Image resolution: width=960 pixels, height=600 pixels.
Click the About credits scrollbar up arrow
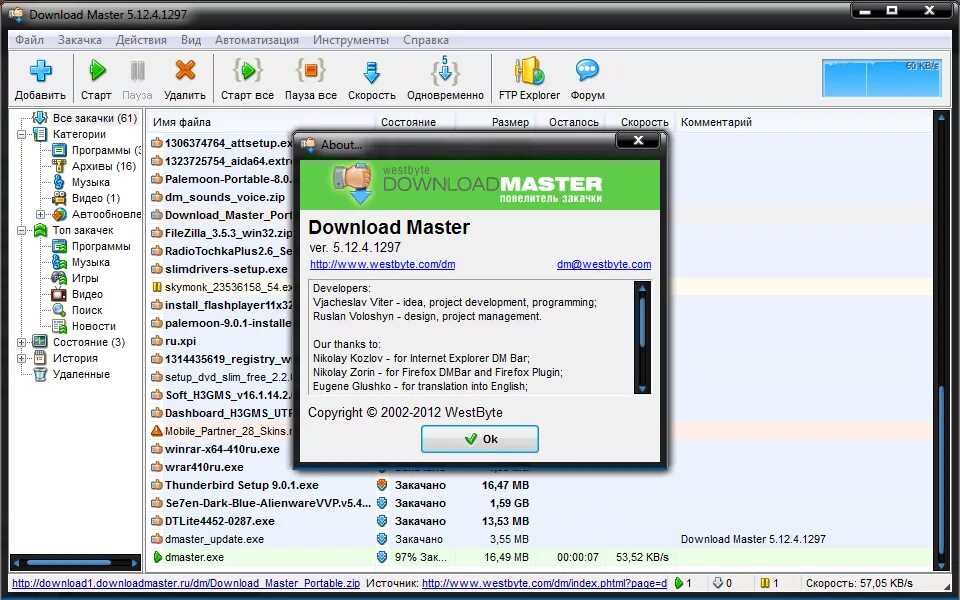[642, 288]
